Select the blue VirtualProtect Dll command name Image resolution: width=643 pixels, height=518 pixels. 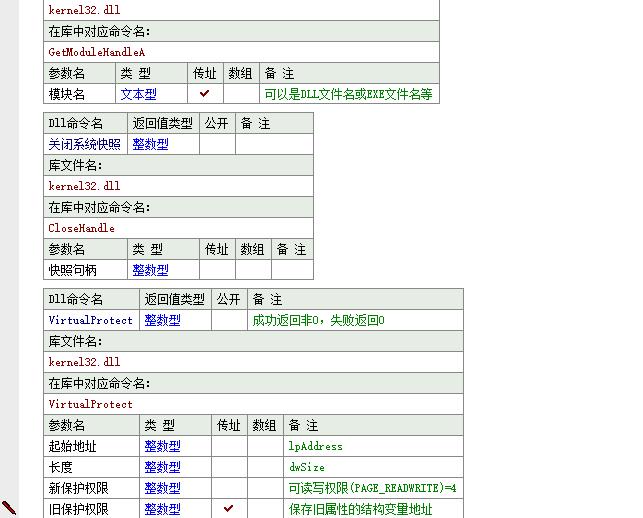point(90,320)
